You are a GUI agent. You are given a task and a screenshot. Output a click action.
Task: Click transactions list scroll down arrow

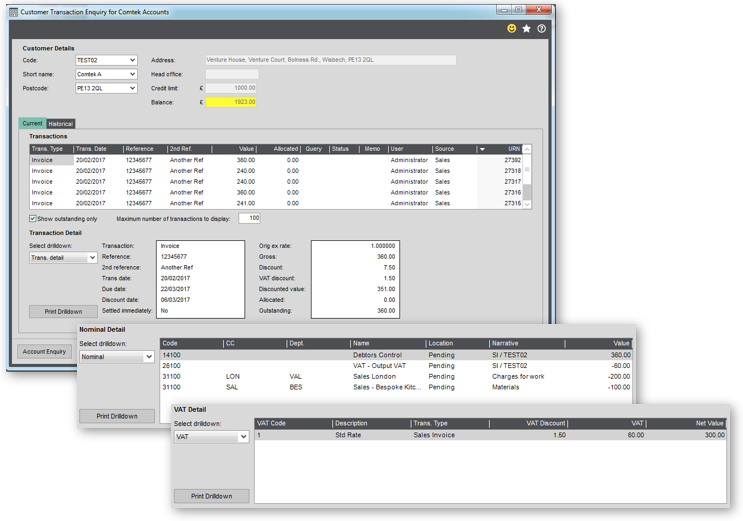[x=526, y=204]
